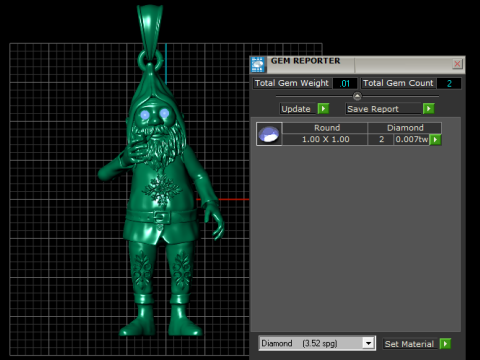Click the Gem Reporter panel logo icon

click(258, 64)
